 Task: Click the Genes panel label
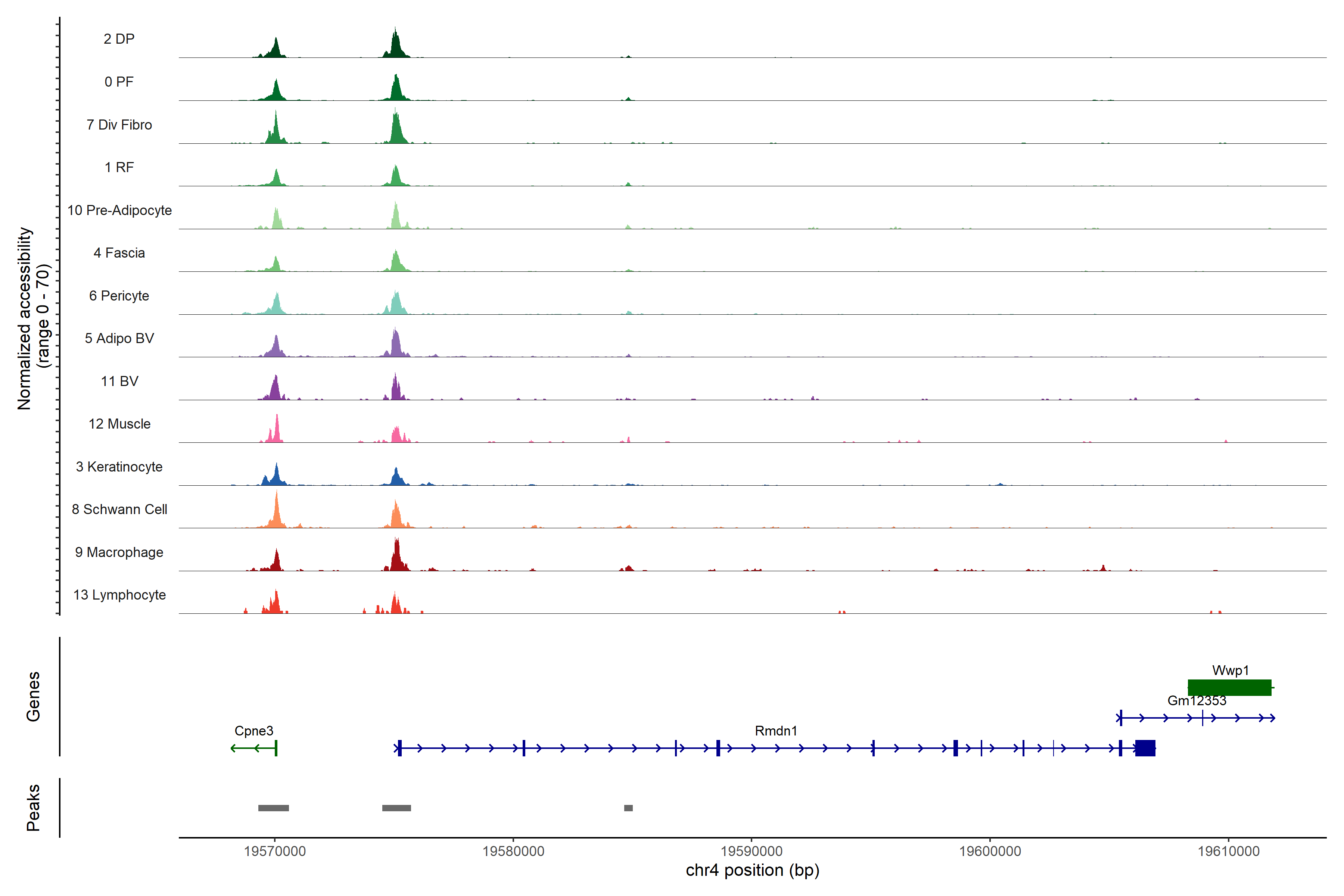point(33,696)
